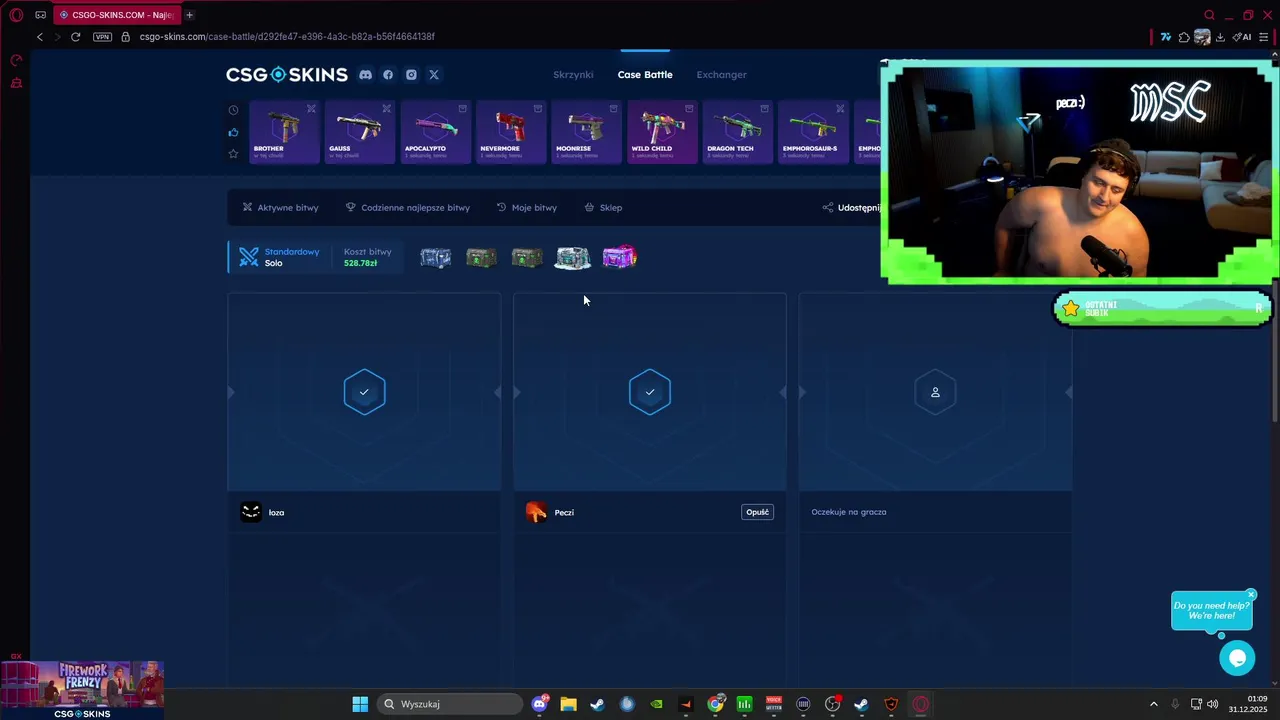Open the browser search icon at top right
Screen dimensions: 1280x720
1209,15
